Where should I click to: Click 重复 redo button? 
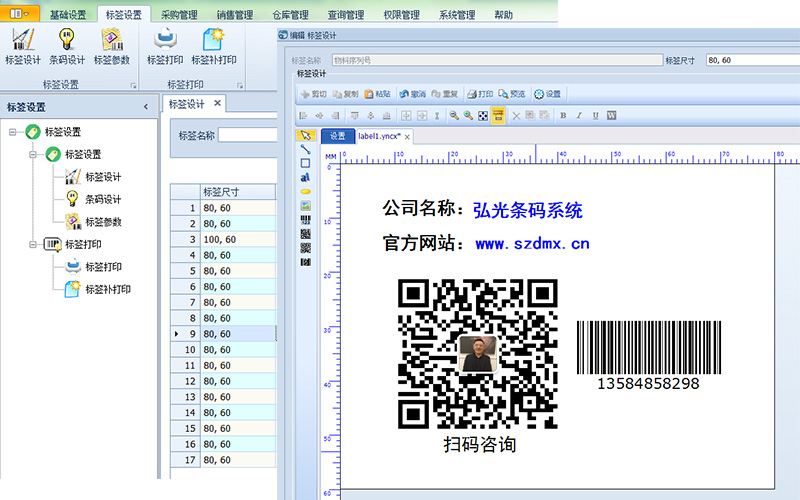pos(445,94)
